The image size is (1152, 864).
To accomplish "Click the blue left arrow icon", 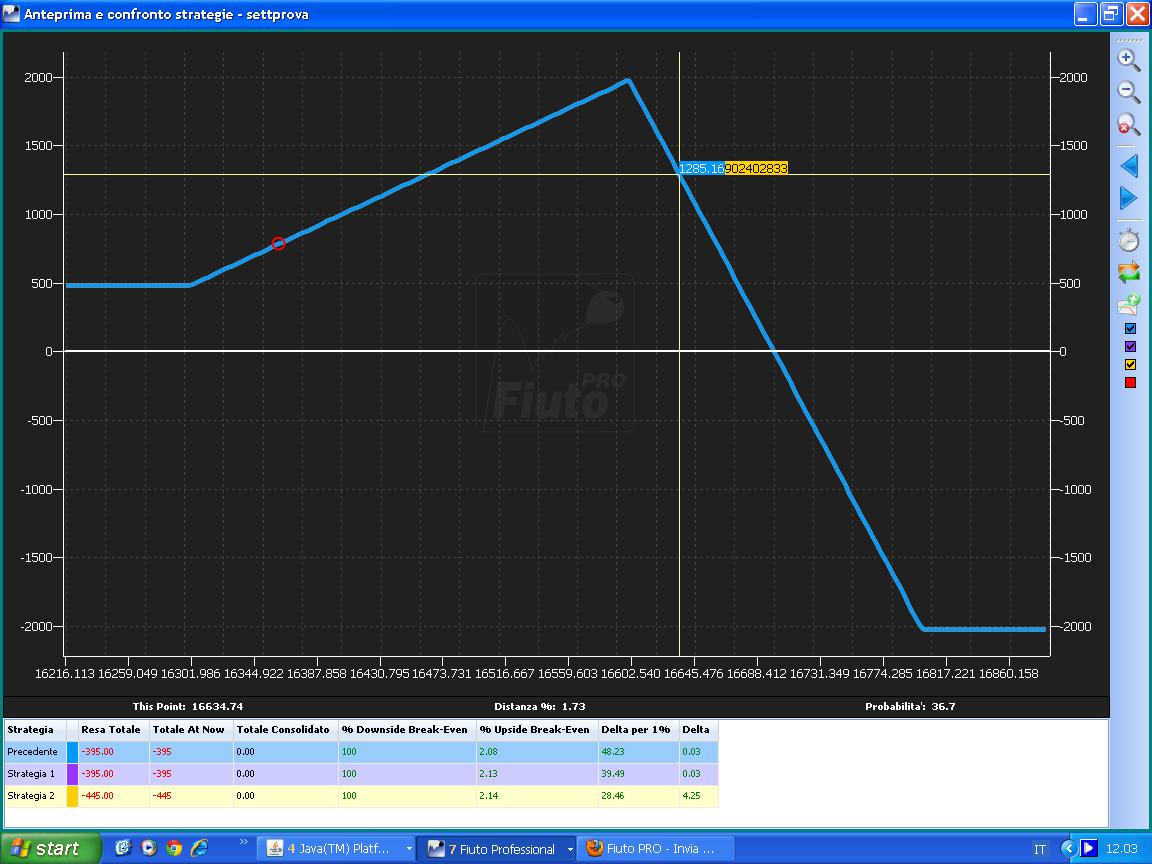I will pyautogui.click(x=1129, y=165).
